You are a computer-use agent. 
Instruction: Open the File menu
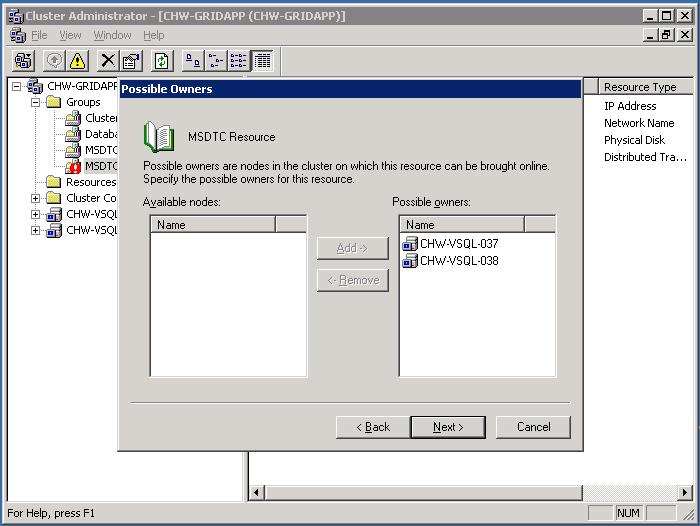pos(39,35)
